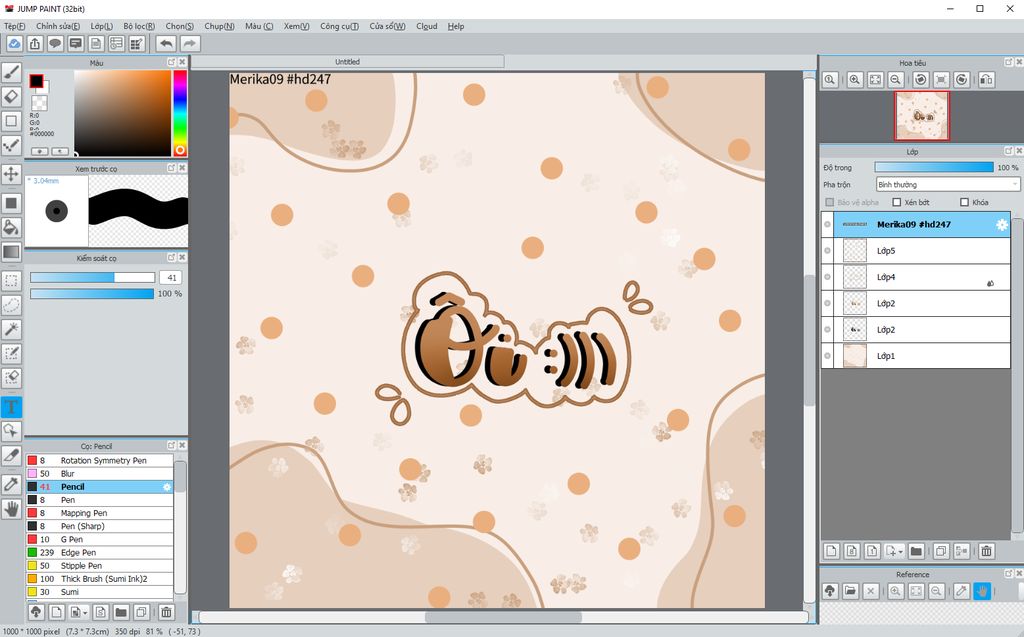Viewport: 1024px width, 637px height.
Task: Select the Brush tool in left toolbar
Action: (11, 73)
